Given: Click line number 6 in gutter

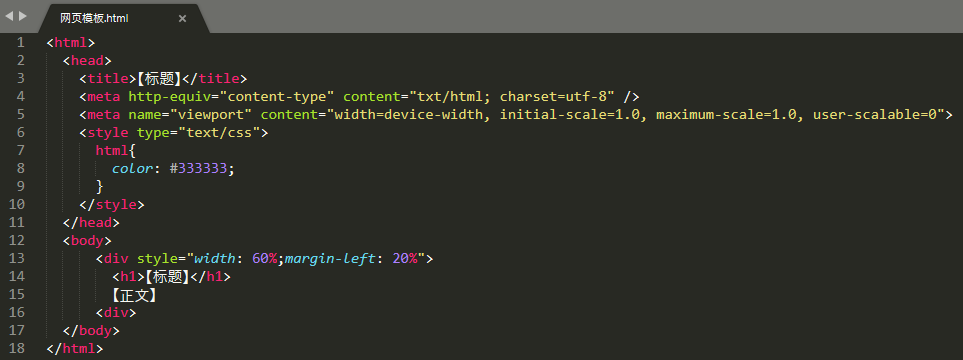Looking at the screenshot, I should 21,133.
